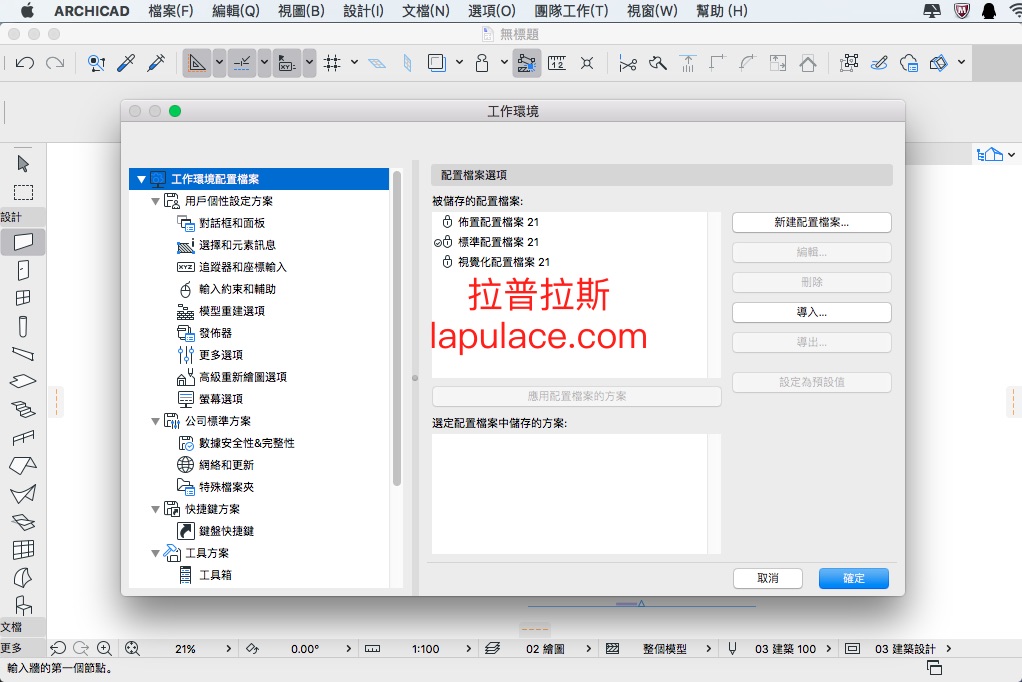Toggle the snap guides toolbar icon
This screenshot has height=682, width=1022.
242,63
